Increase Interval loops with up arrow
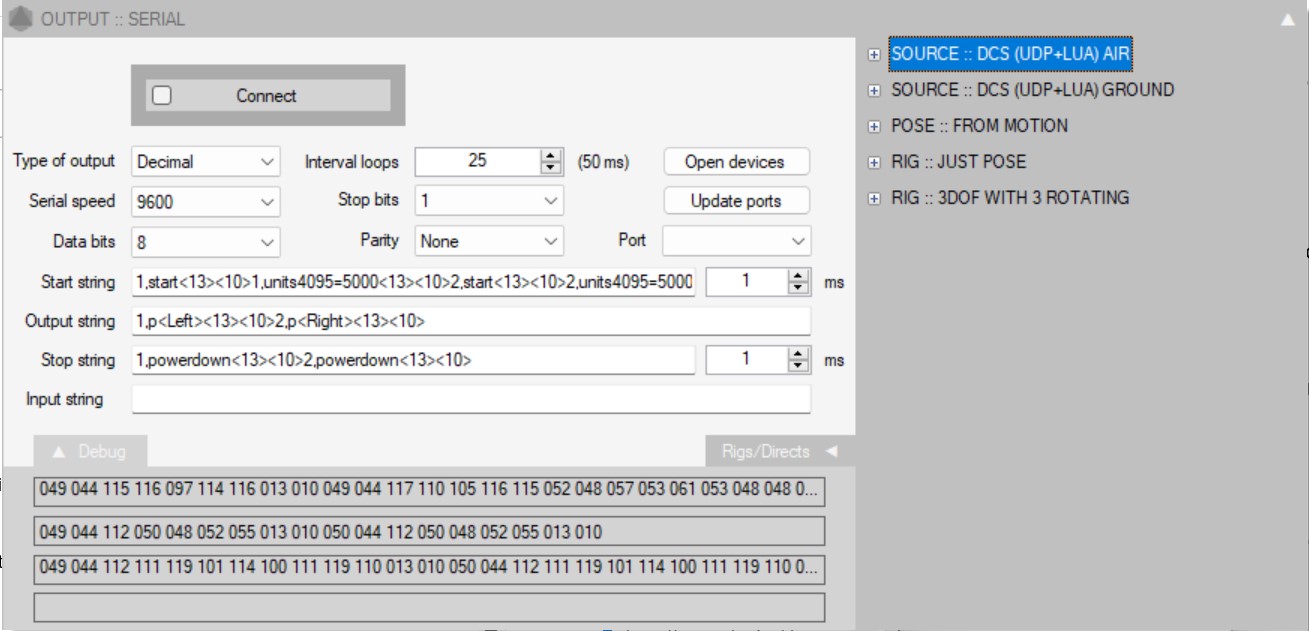 tap(551, 155)
